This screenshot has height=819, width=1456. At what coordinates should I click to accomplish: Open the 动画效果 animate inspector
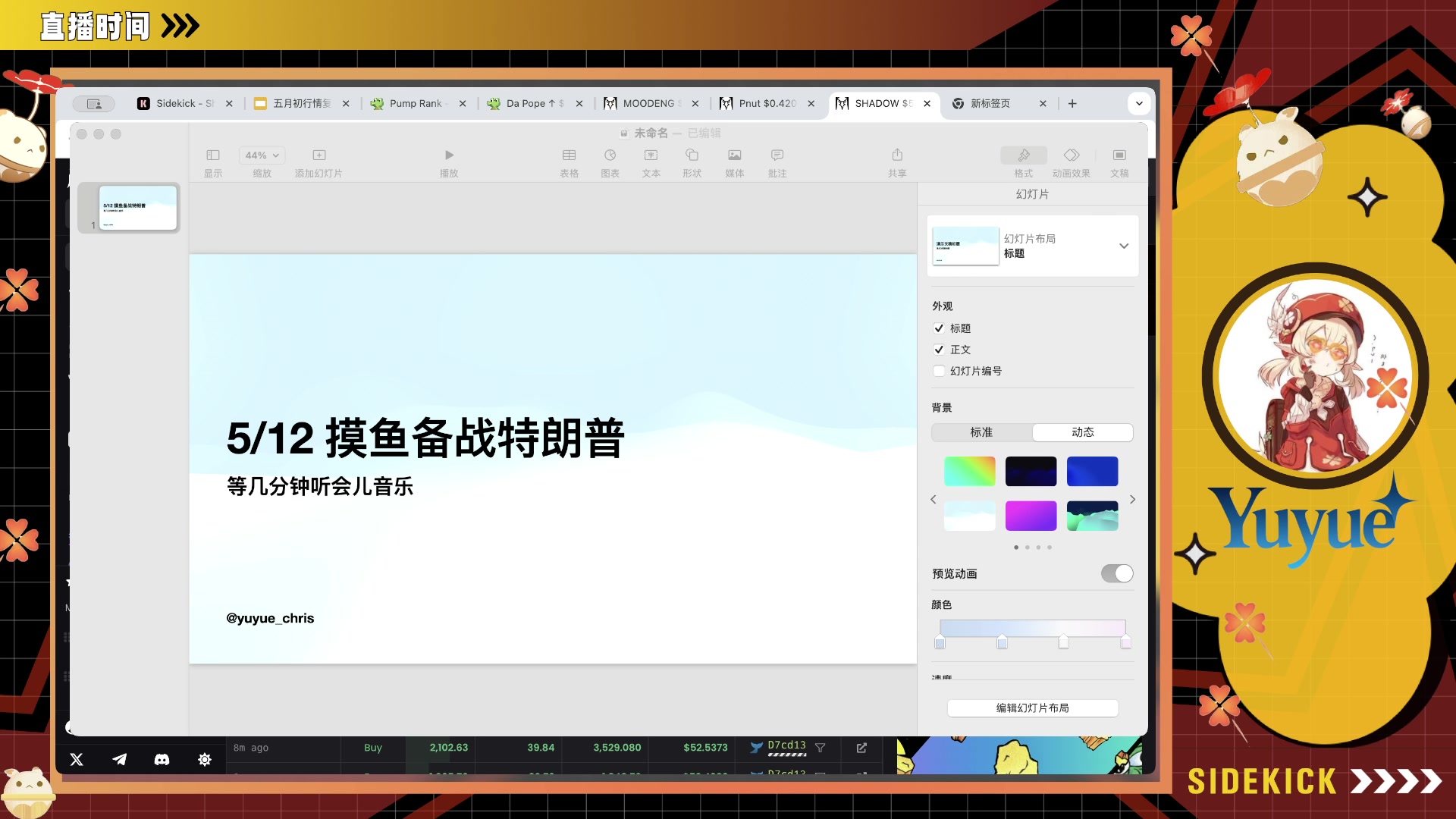[x=1072, y=155]
